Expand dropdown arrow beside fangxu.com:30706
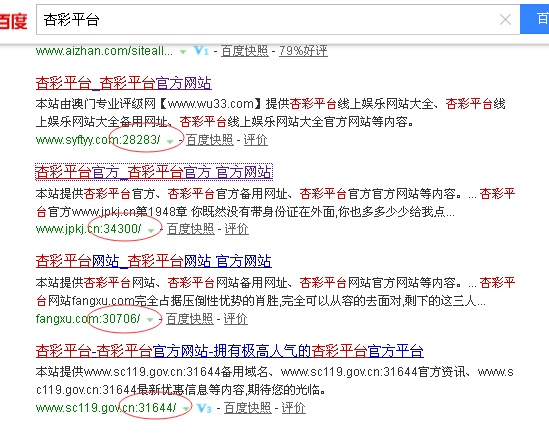This screenshot has width=549, height=435. coord(150,320)
